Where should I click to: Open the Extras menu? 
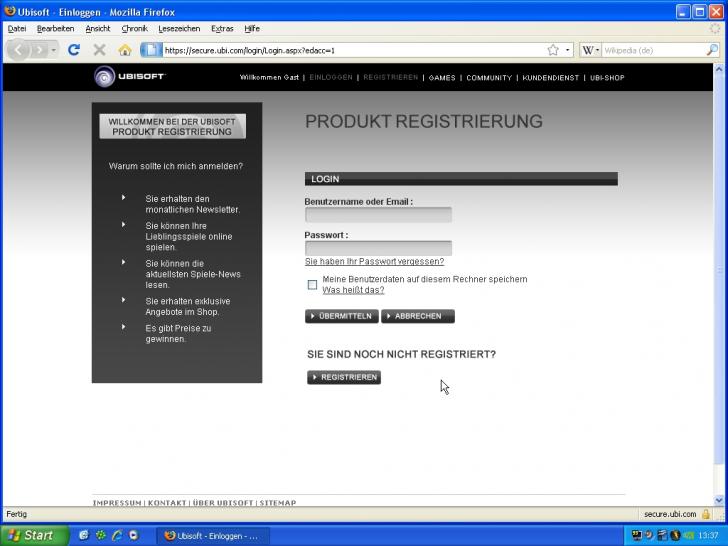pos(222,29)
